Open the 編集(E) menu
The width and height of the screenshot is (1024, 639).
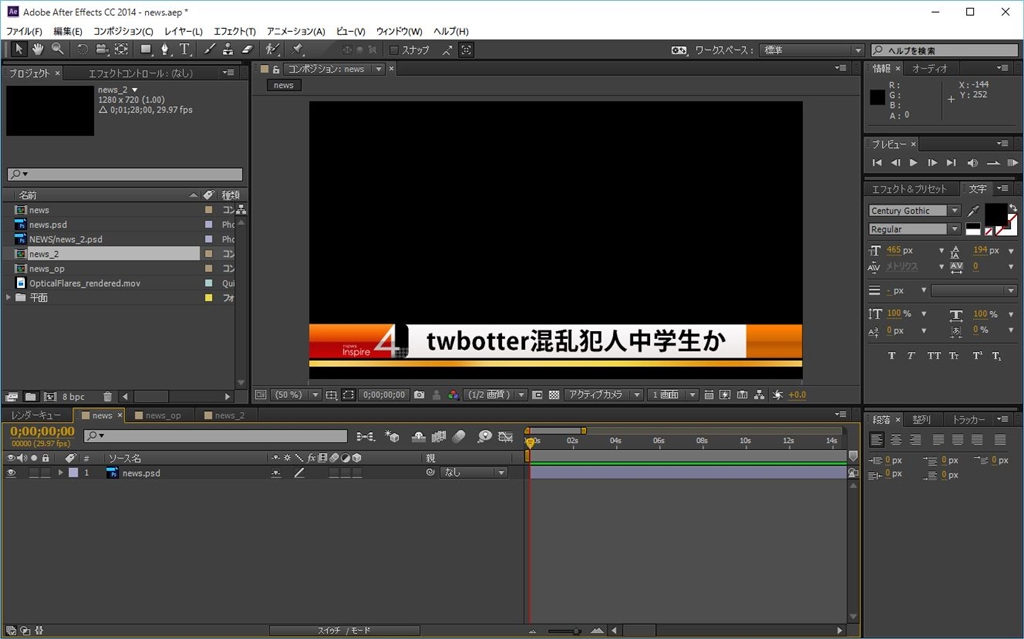pos(68,31)
